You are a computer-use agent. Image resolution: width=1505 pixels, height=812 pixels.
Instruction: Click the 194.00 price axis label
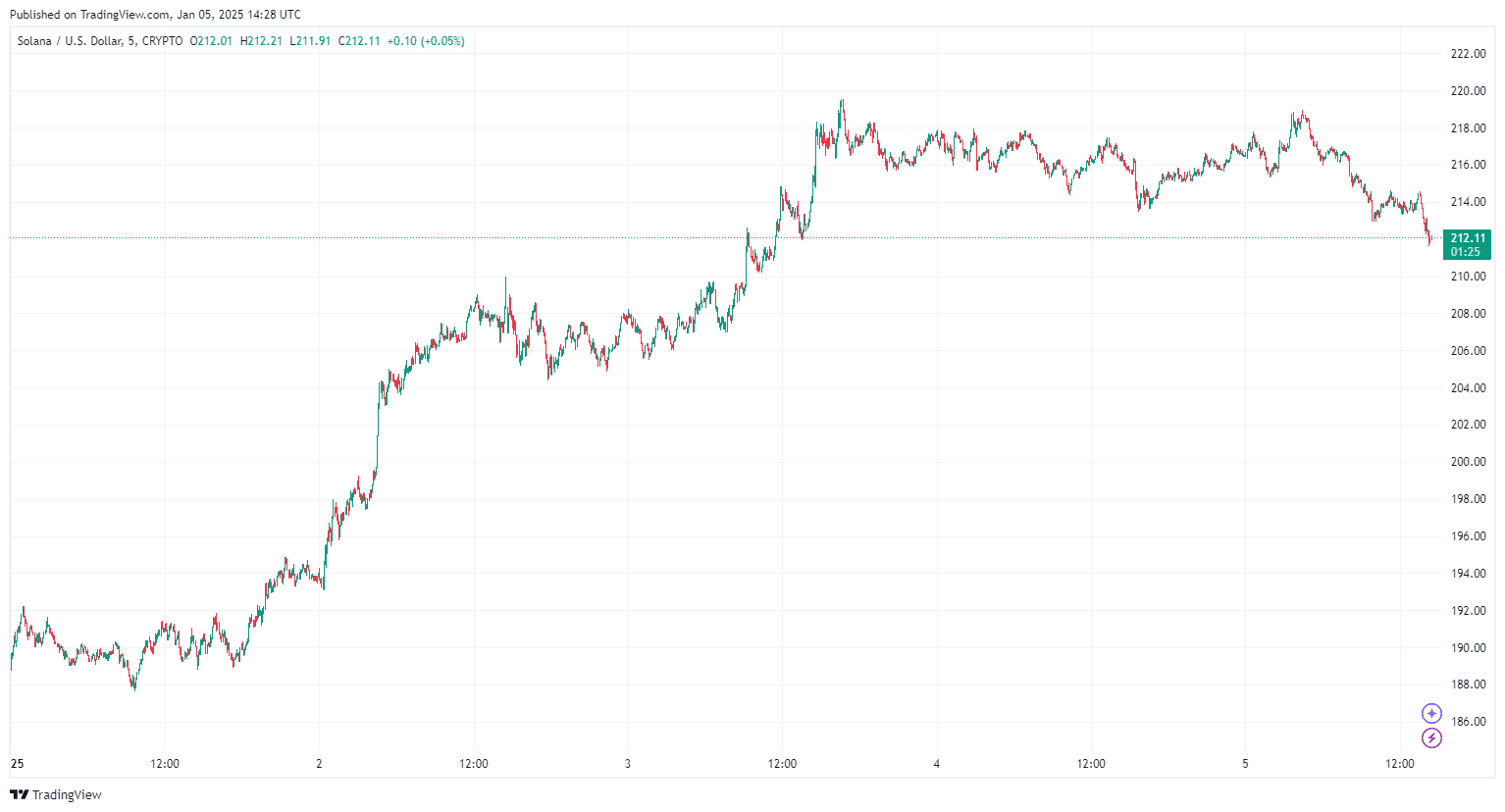click(1468, 574)
